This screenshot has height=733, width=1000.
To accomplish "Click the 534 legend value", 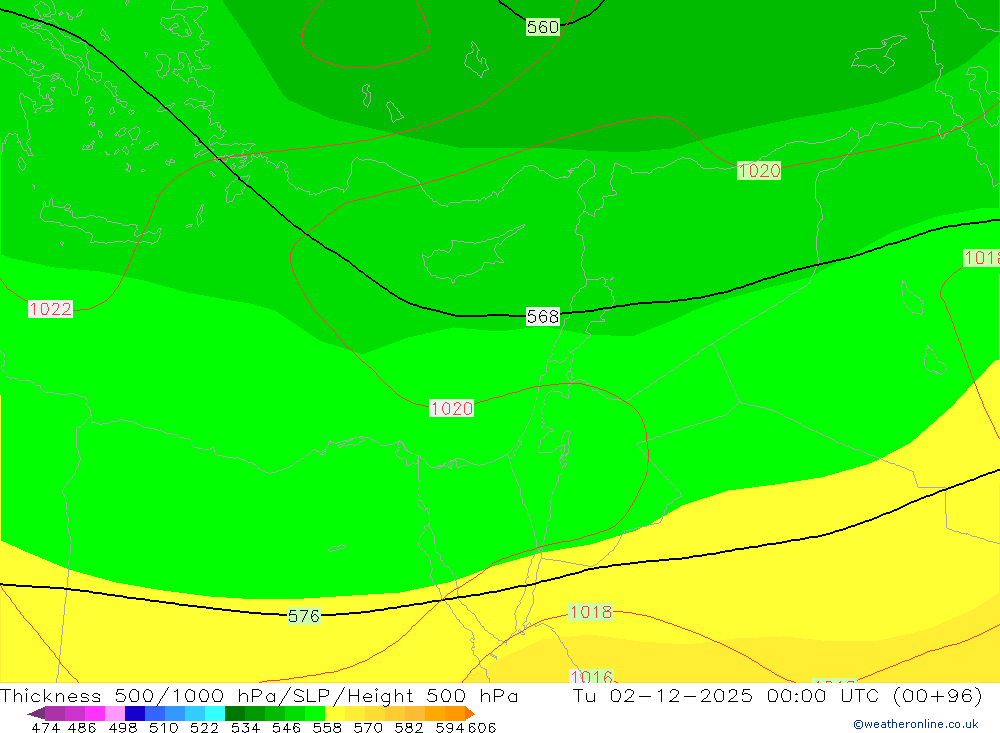I will tap(245, 728).
